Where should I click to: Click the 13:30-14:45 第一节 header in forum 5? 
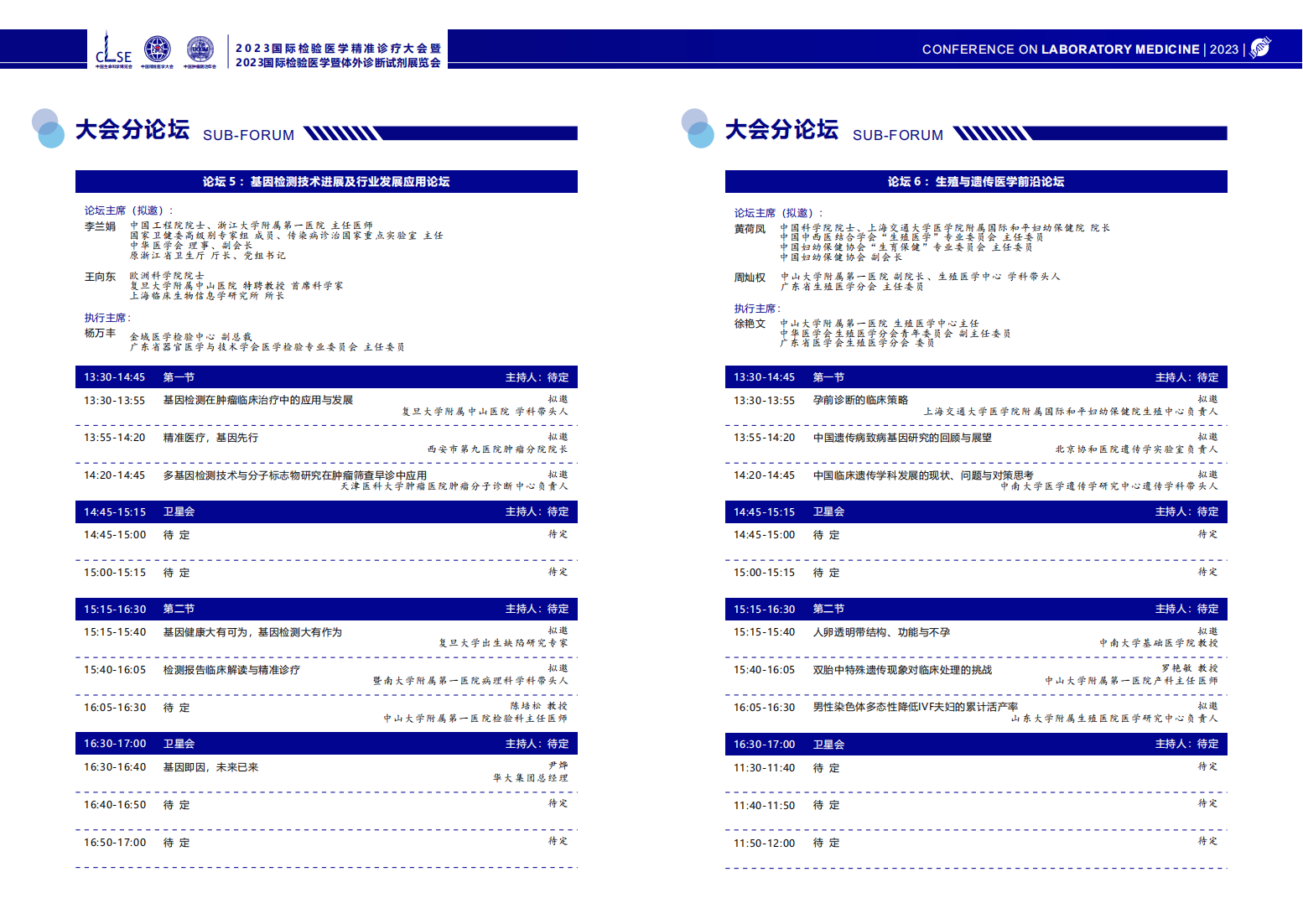click(x=326, y=377)
